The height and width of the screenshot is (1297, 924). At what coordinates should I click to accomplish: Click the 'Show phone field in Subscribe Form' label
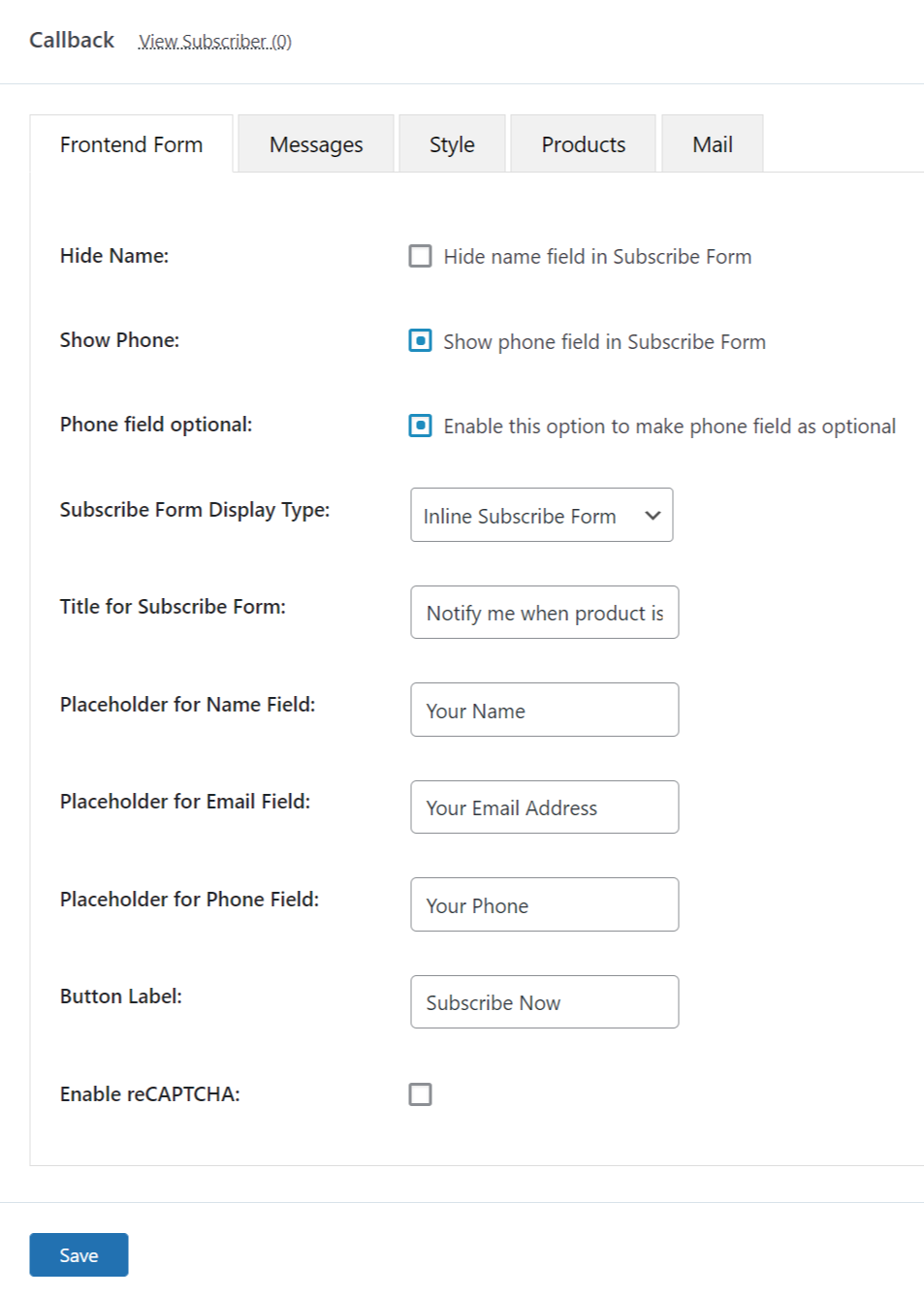coord(604,342)
